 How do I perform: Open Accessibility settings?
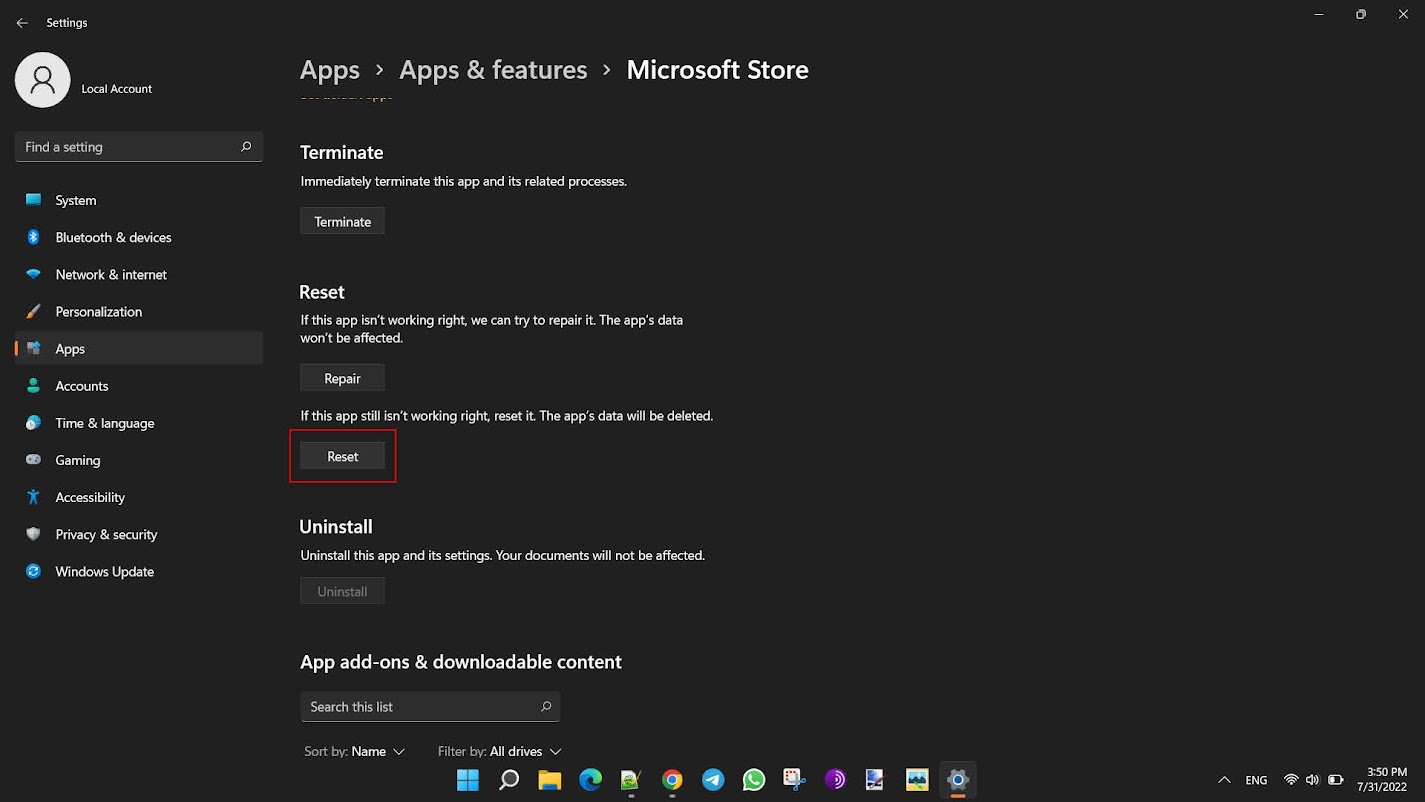(139, 497)
